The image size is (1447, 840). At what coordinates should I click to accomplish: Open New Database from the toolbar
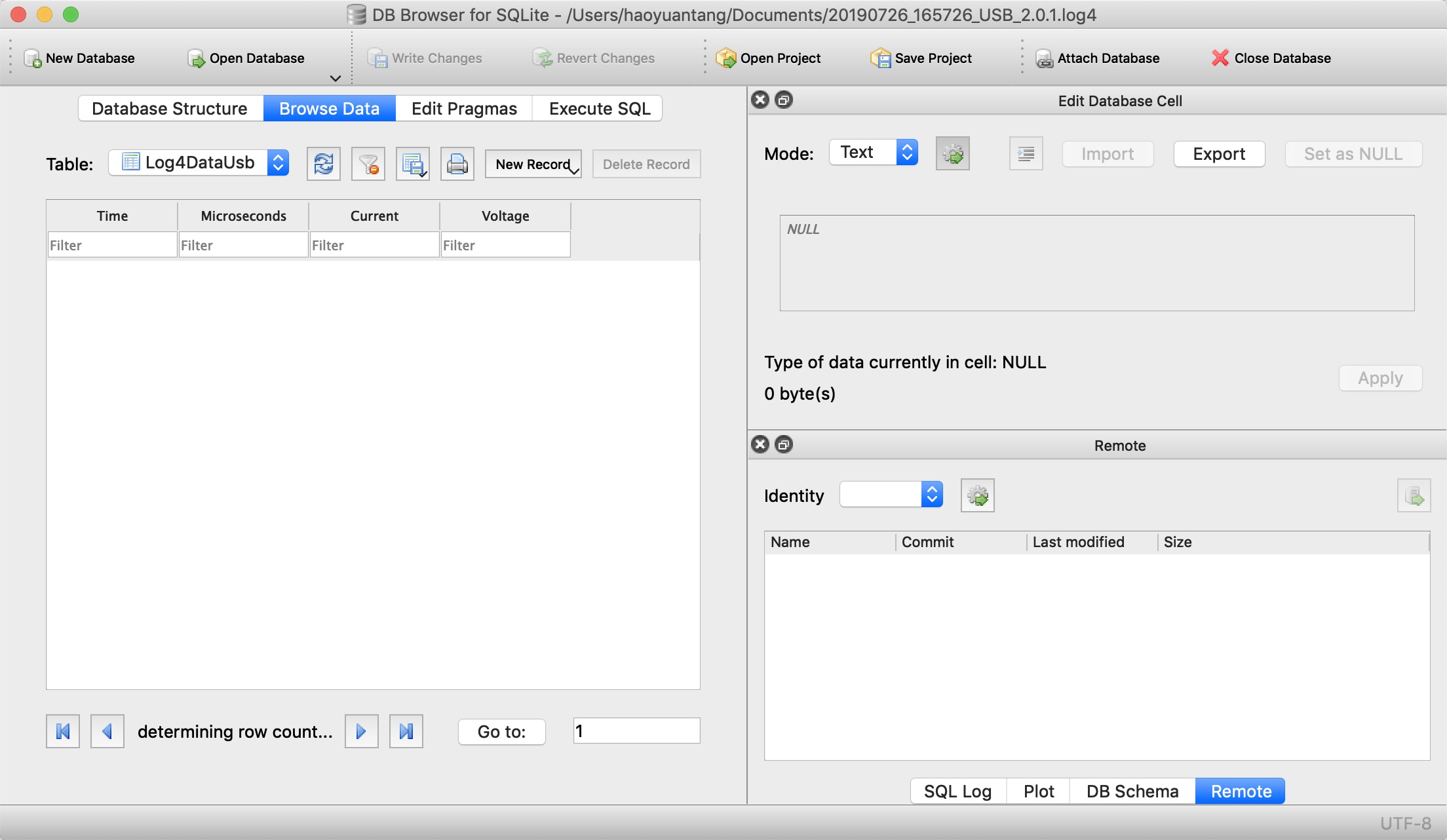pos(79,58)
